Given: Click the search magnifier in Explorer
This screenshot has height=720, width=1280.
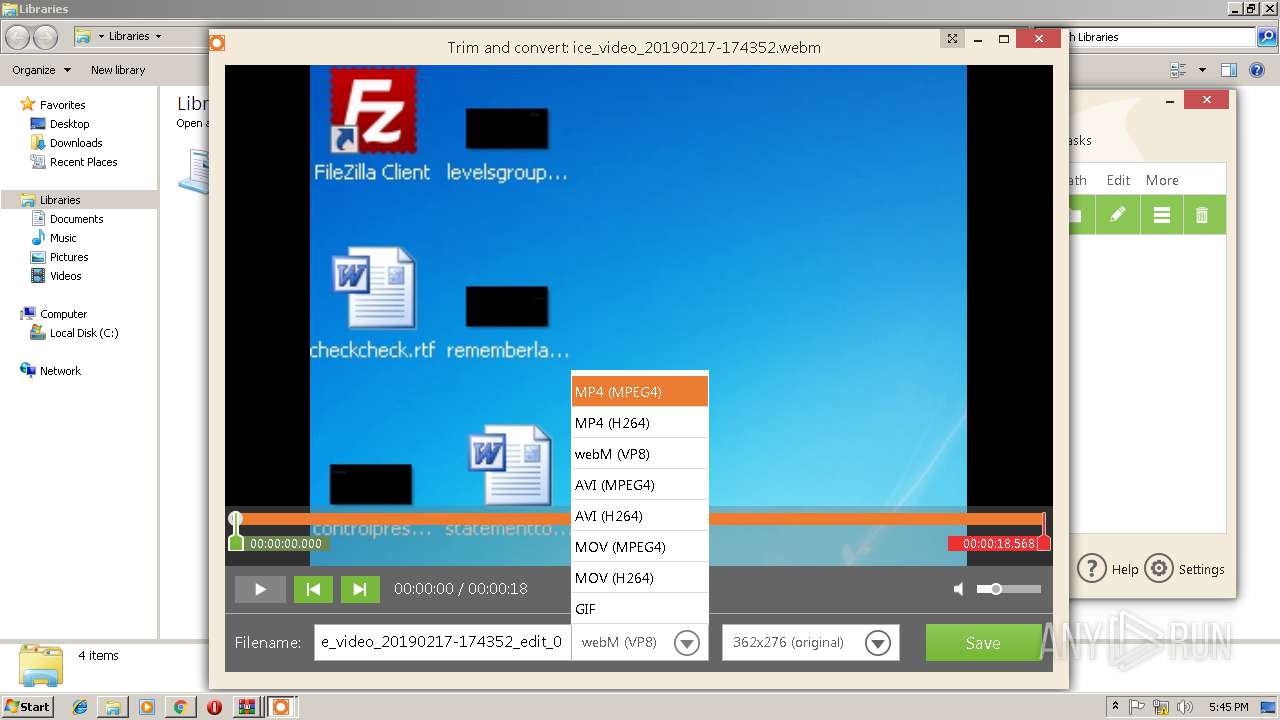Looking at the screenshot, I should pyautogui.click(x=1267, y=37).
